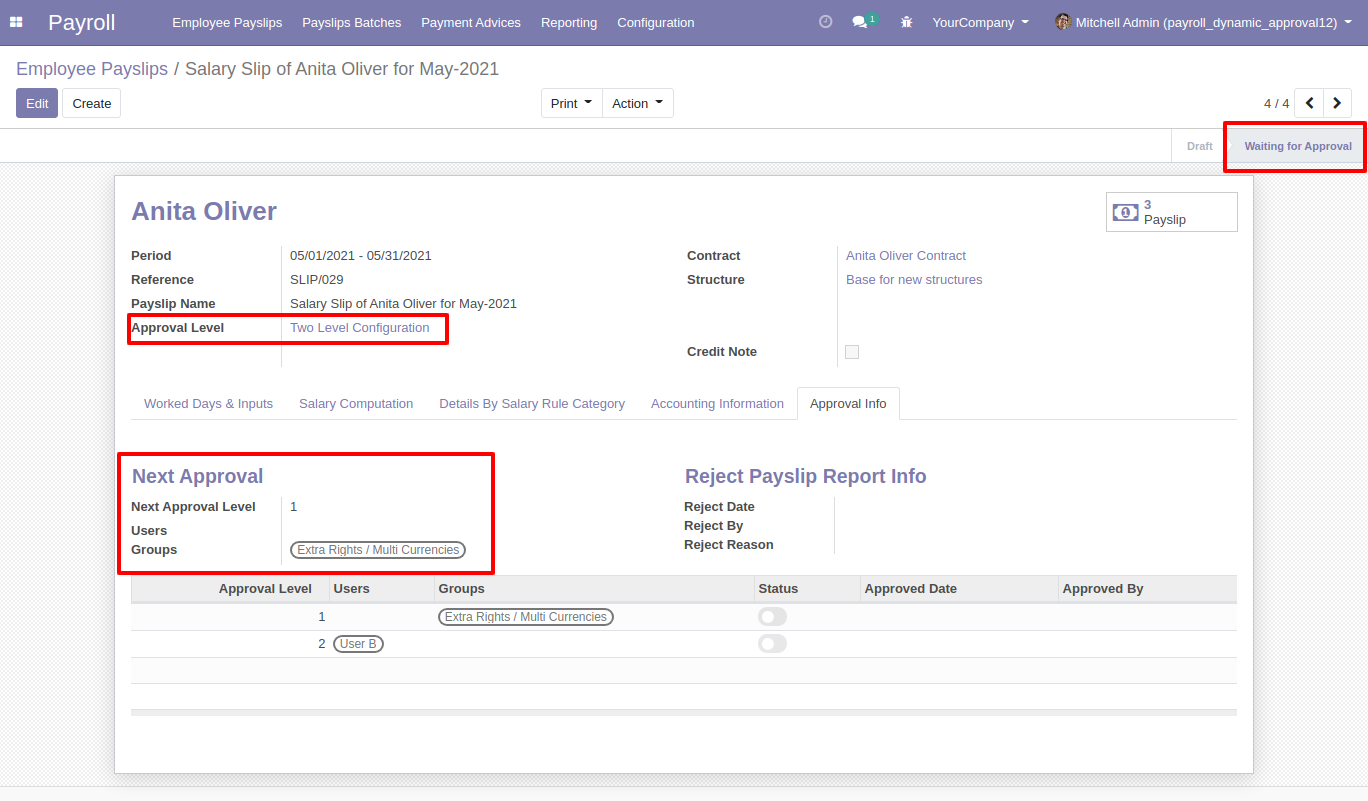
Task: Expand the Action dropdown
Action: pyautogui.click(x=637, y=103)
